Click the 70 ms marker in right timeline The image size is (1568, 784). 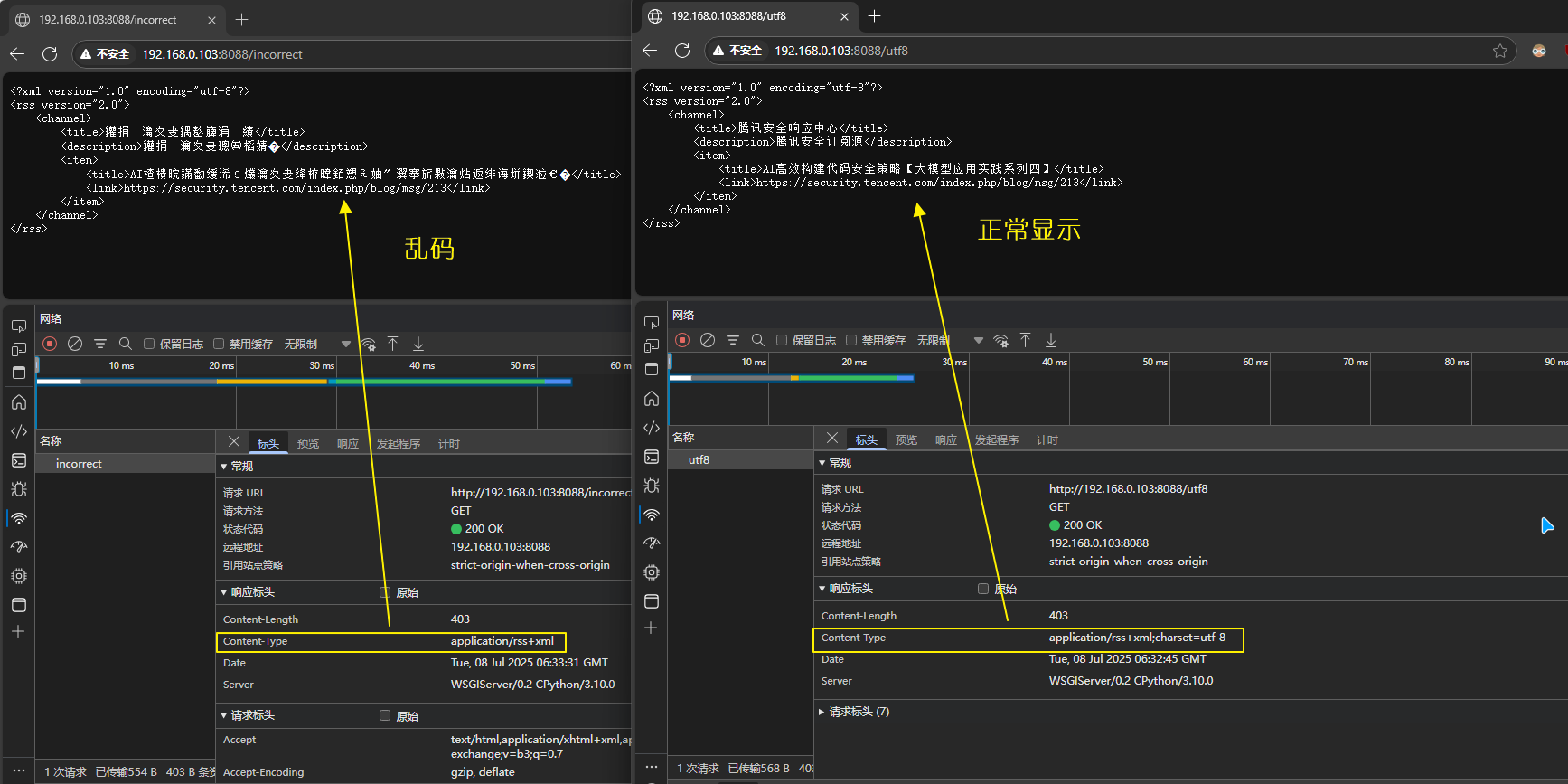pyautogui.click(x=1356, y=362)
